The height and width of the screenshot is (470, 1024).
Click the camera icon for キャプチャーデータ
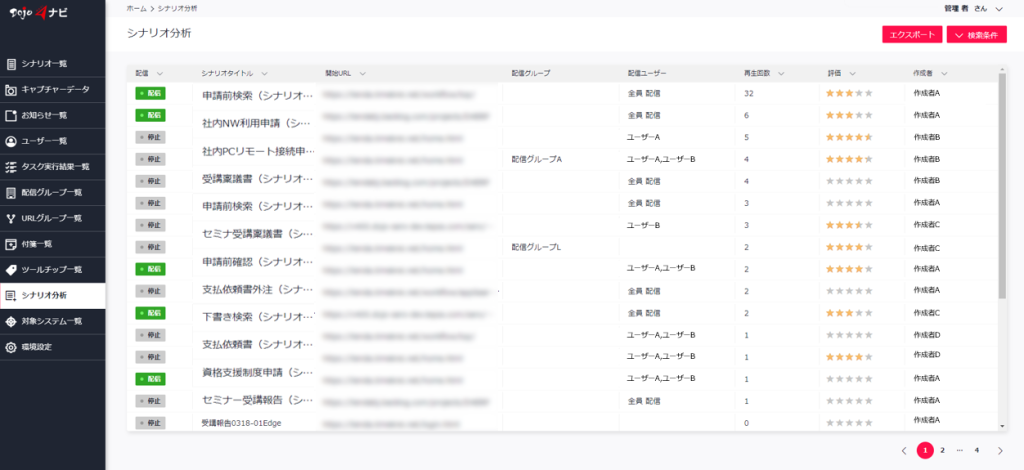pyautogui.click(x=11, y=90)
